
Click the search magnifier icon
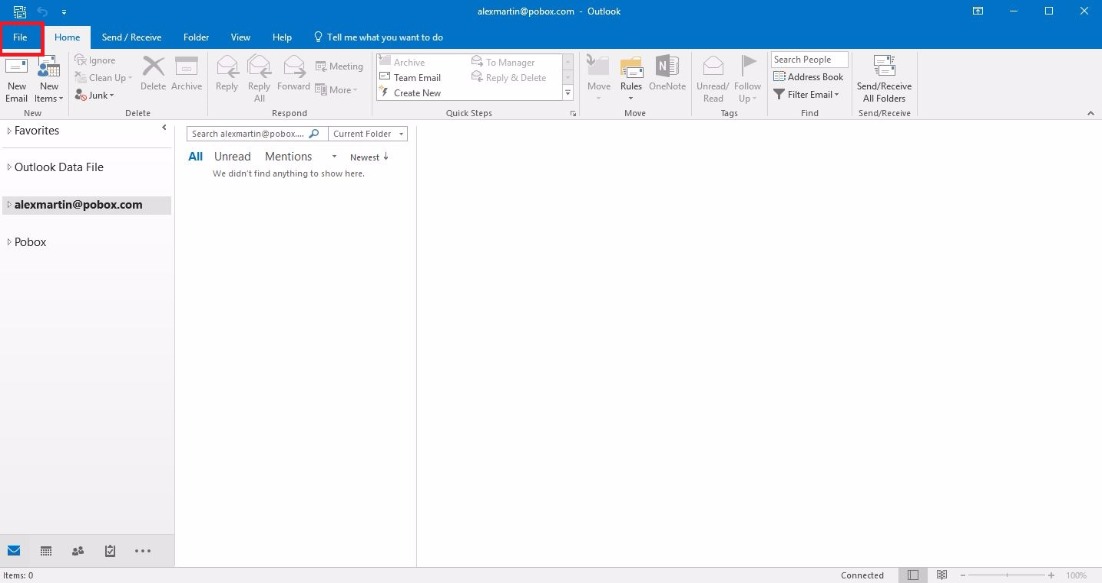(x=315, y=133)
